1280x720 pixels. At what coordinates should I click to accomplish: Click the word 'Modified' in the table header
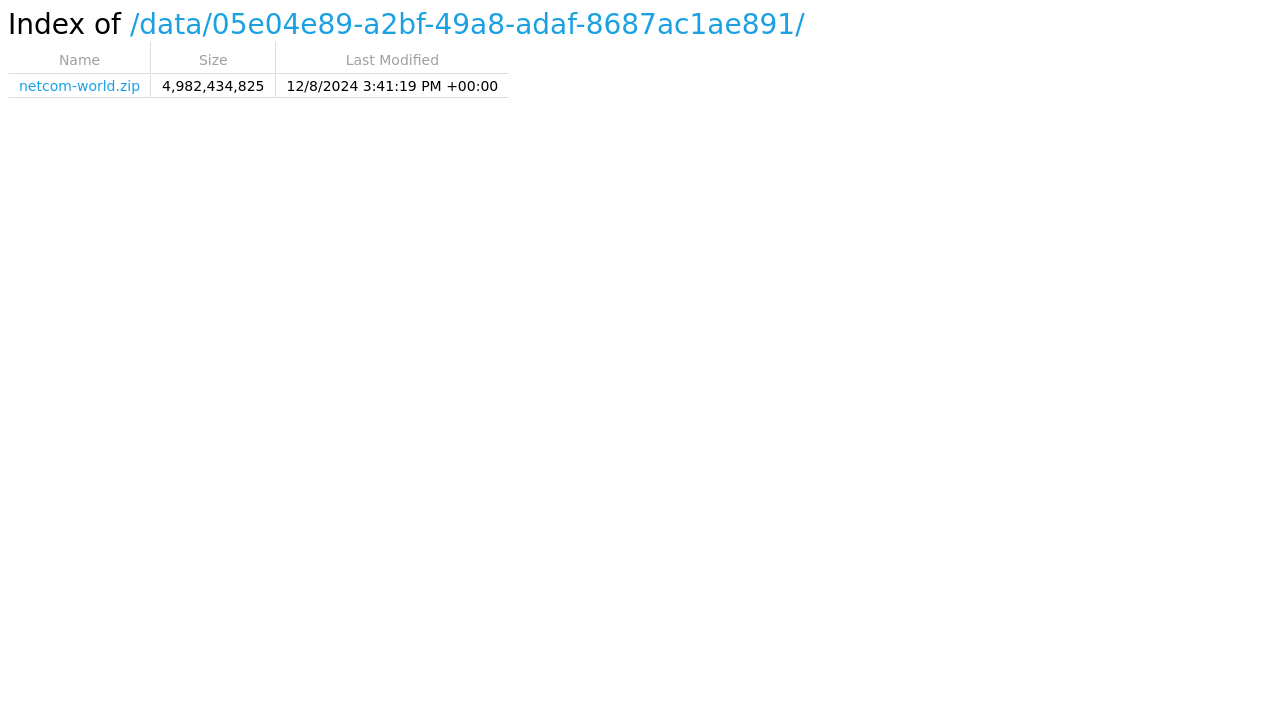[408, 60]
